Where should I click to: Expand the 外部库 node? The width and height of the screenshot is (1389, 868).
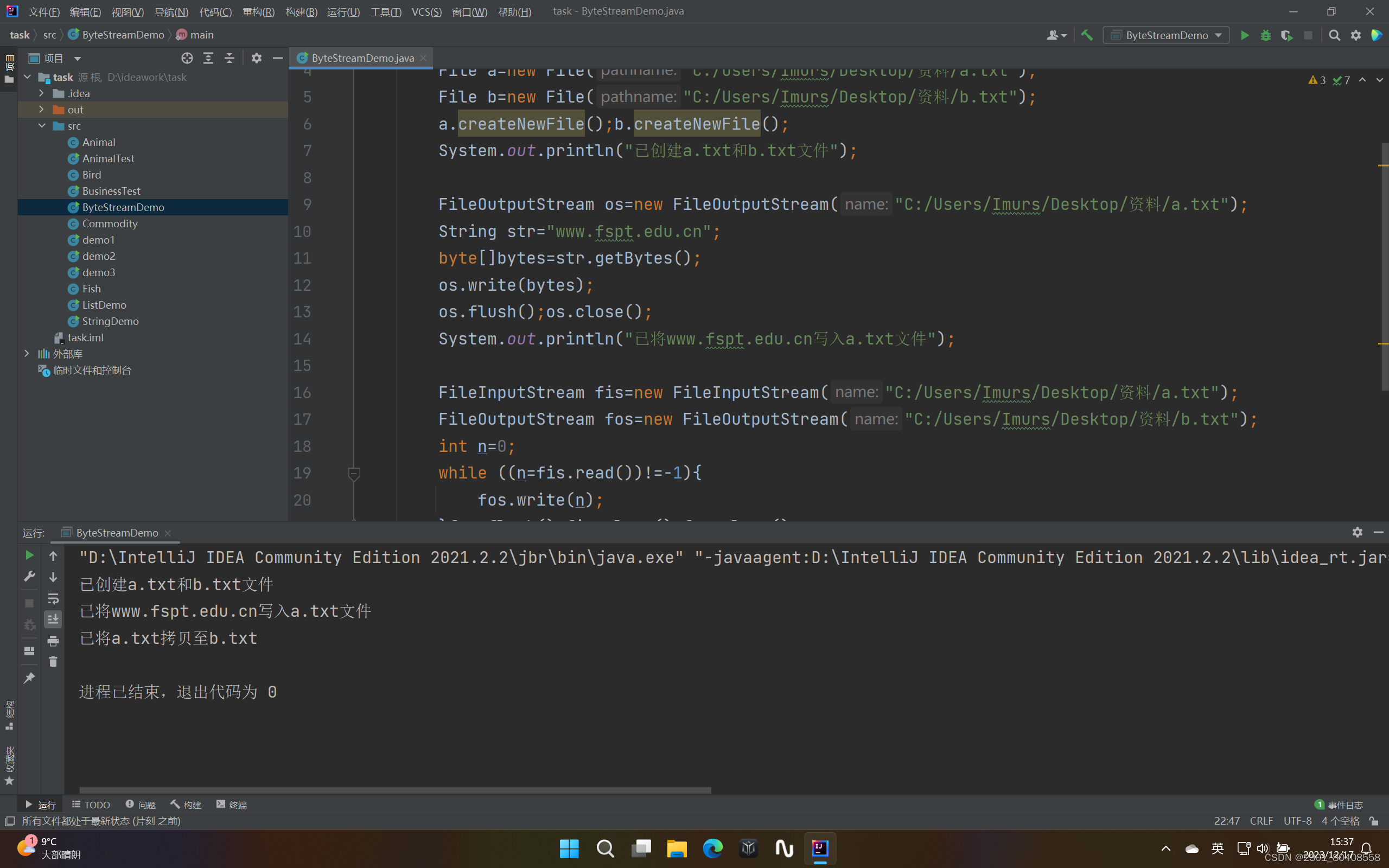tap(27, 354)
